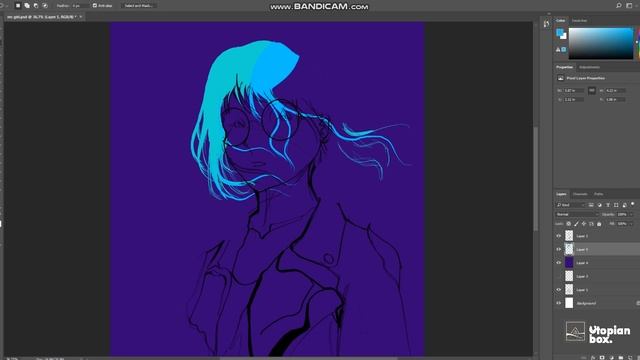Switch to the Paths tab
640x360 pixels.
coord(598,194)
